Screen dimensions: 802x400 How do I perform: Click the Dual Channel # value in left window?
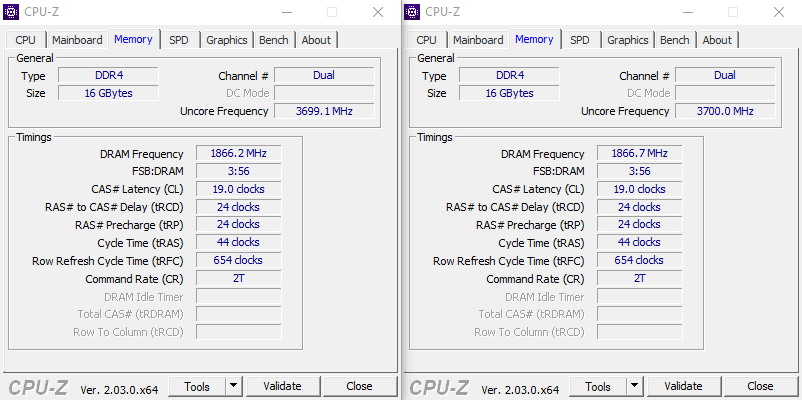pos(324,75)
